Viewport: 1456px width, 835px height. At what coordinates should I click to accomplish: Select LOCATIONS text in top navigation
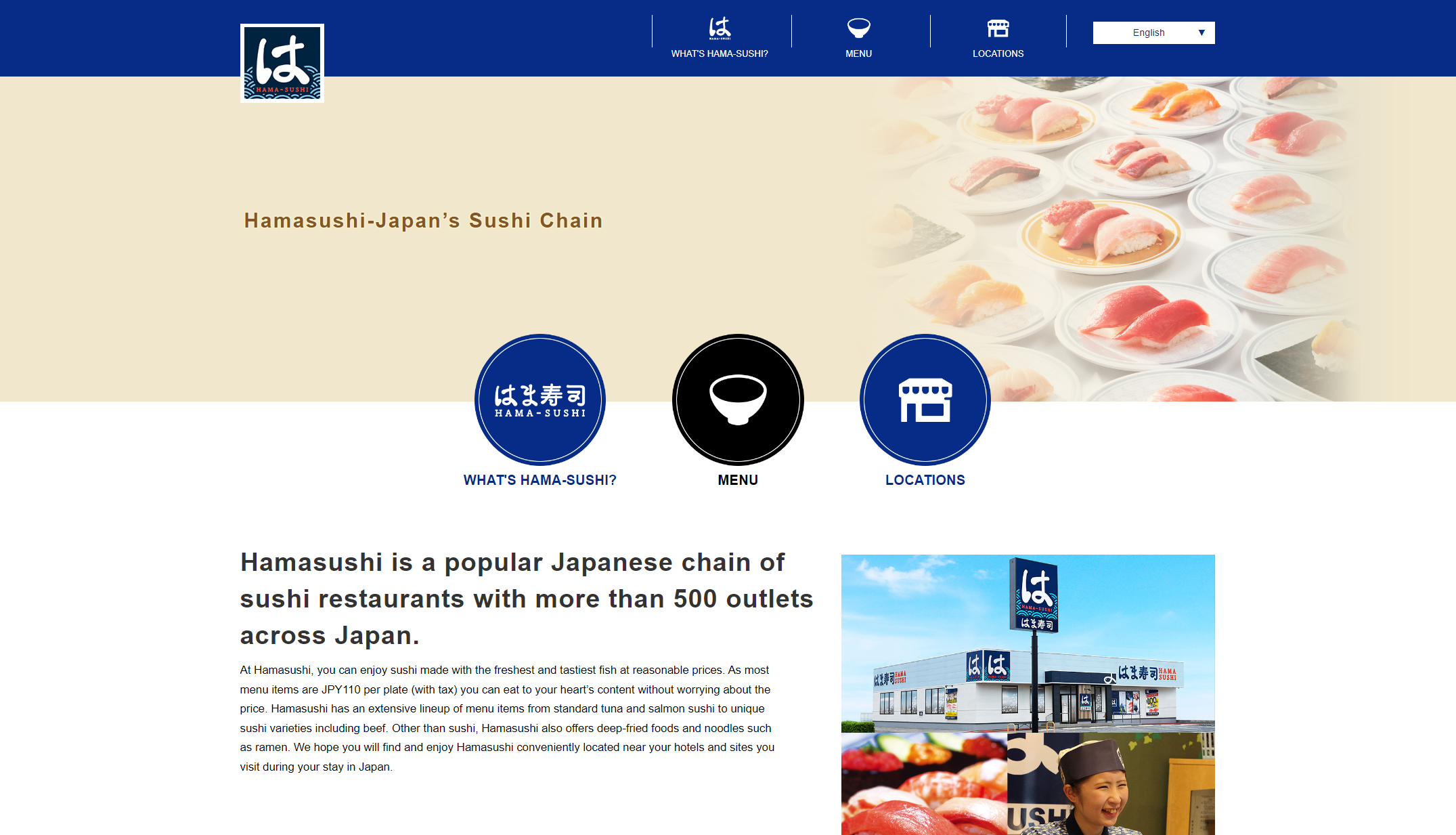[998, 53]
